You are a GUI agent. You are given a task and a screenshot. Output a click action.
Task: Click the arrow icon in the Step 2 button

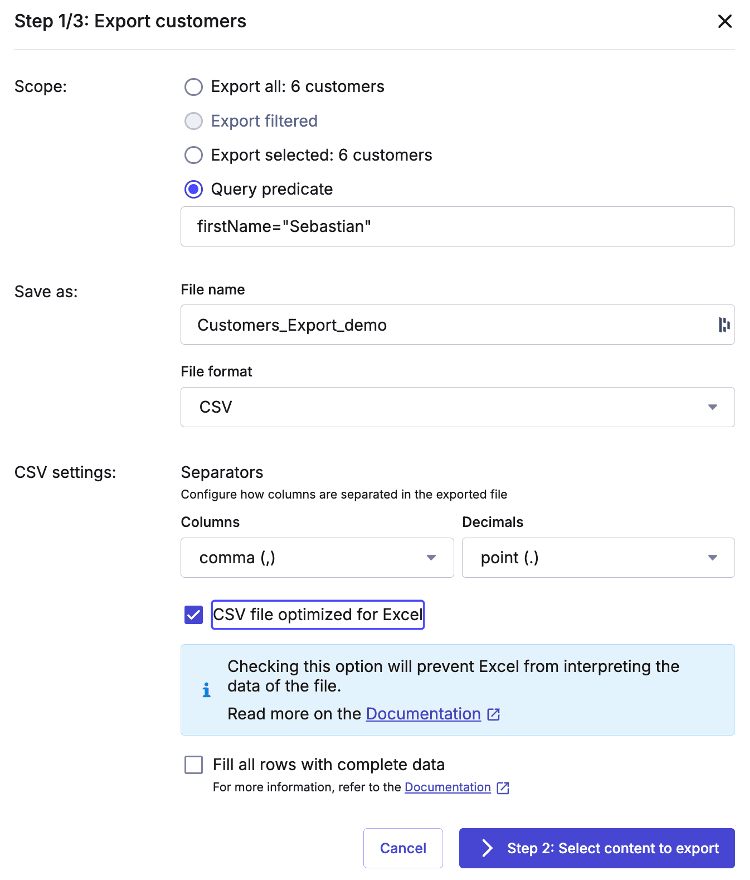[x=485, y=847]
